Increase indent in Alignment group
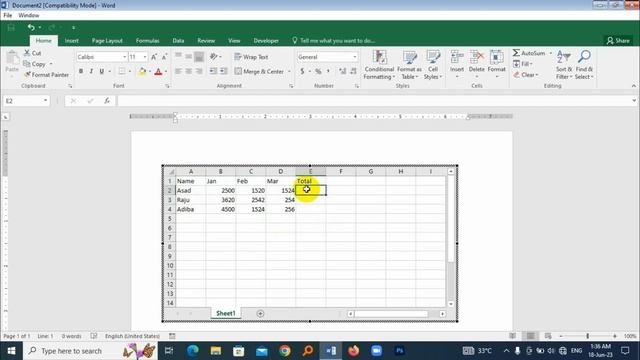The image size is (640, 360). coord(224,71)
